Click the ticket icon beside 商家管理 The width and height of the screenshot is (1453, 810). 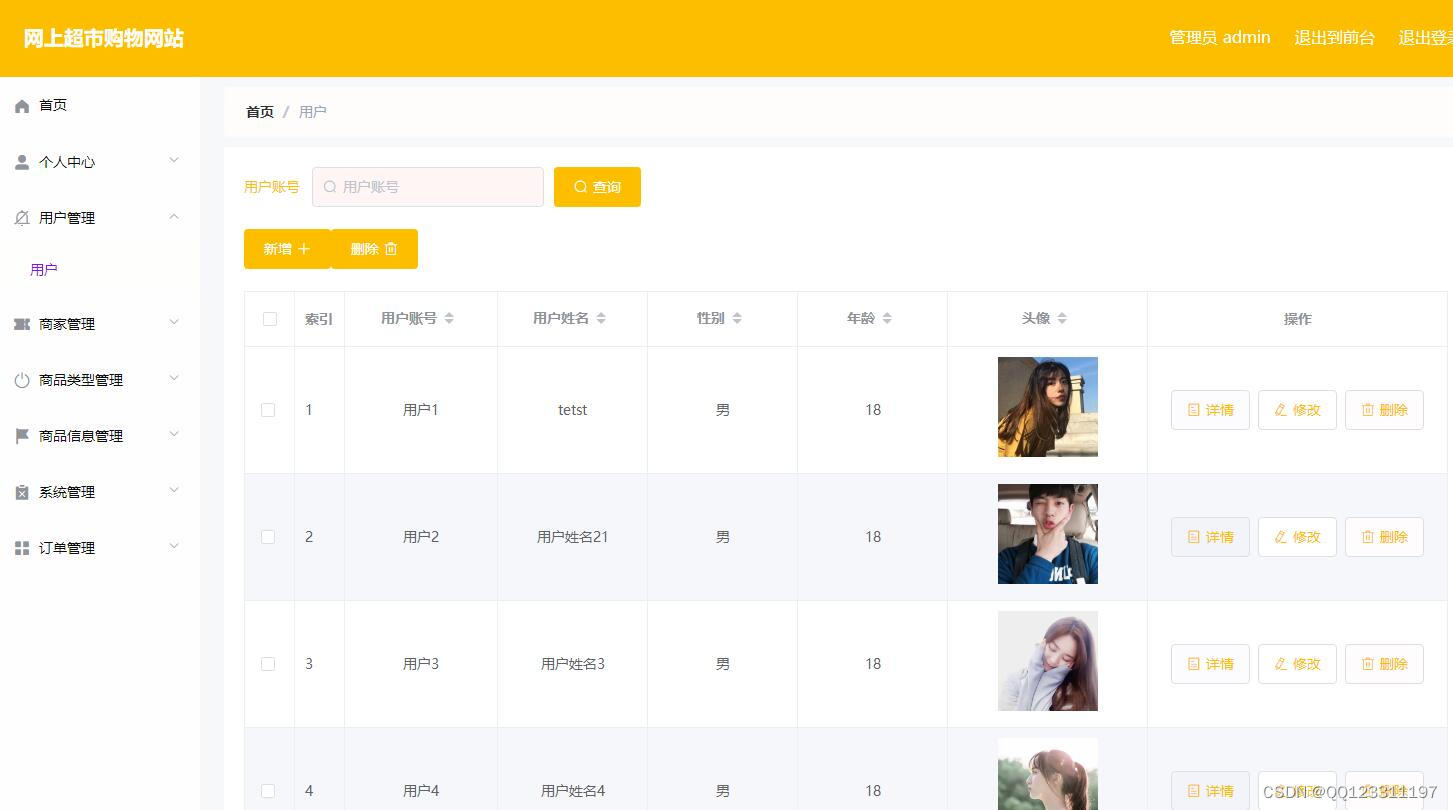pos(22,324)
